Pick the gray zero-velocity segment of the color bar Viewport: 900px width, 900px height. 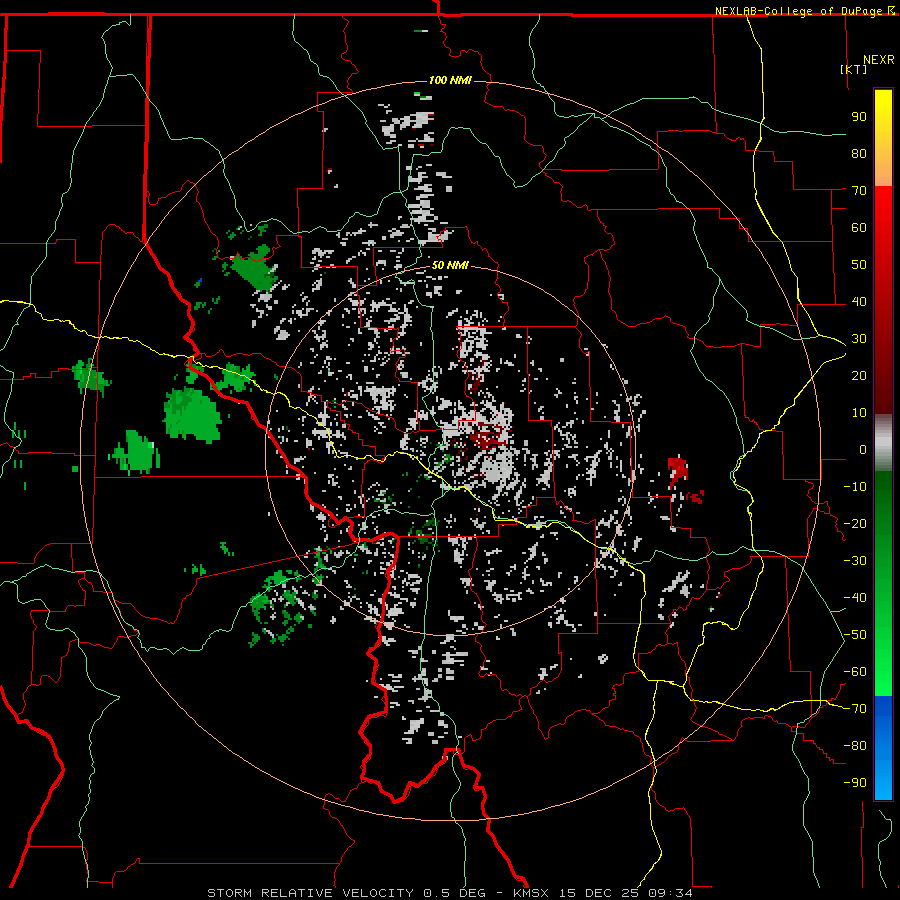(x=883, y=443)
